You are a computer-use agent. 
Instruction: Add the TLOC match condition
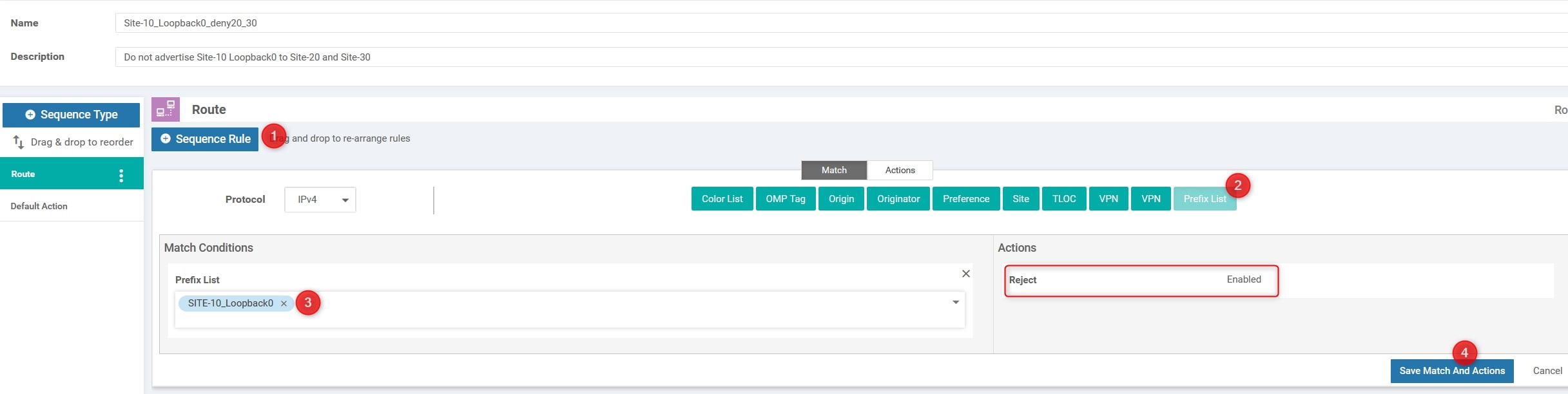click(x=1063, y=199)
